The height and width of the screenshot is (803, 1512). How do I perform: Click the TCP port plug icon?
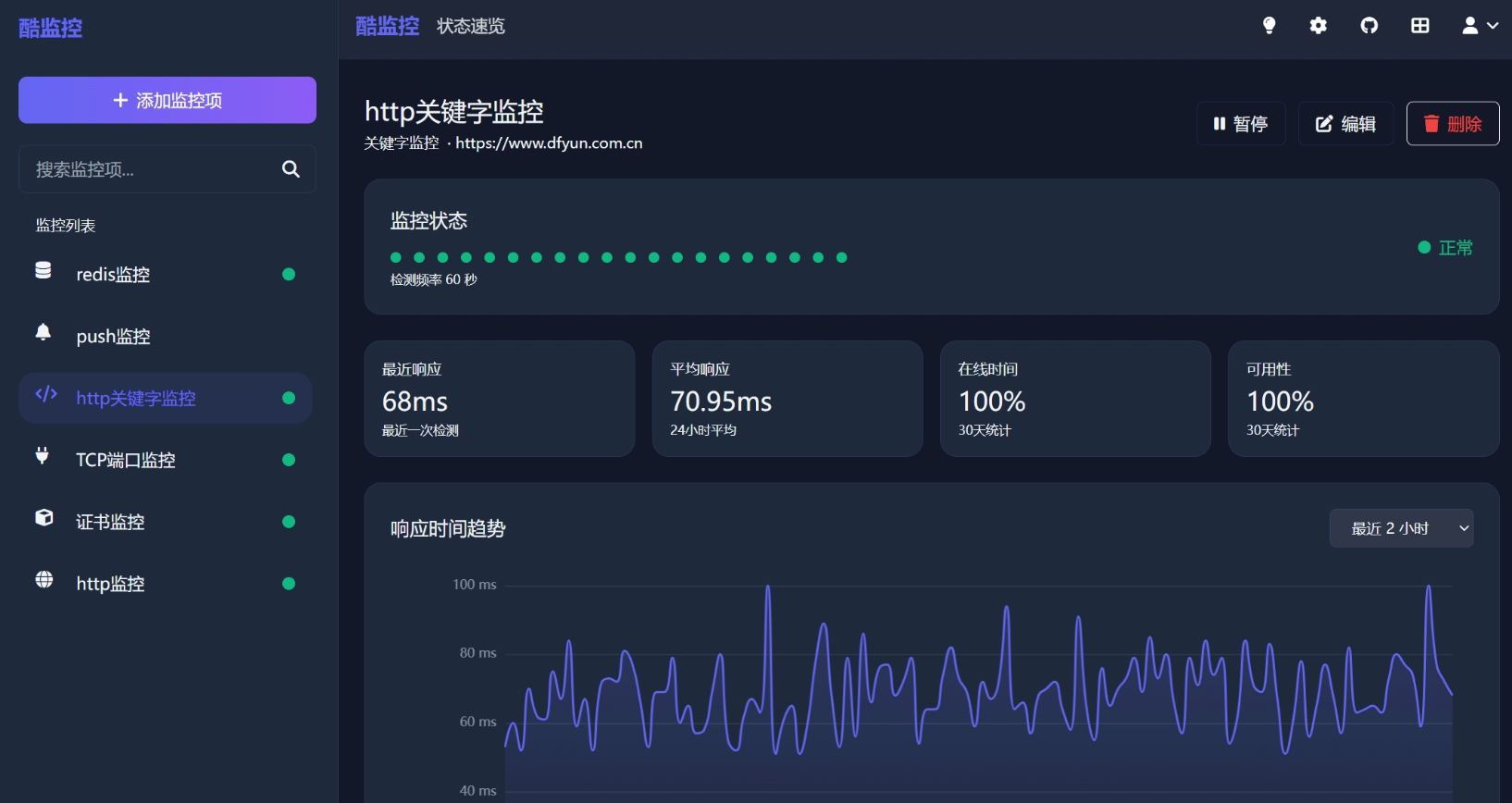pyautogui.click(x=43, y=455)
